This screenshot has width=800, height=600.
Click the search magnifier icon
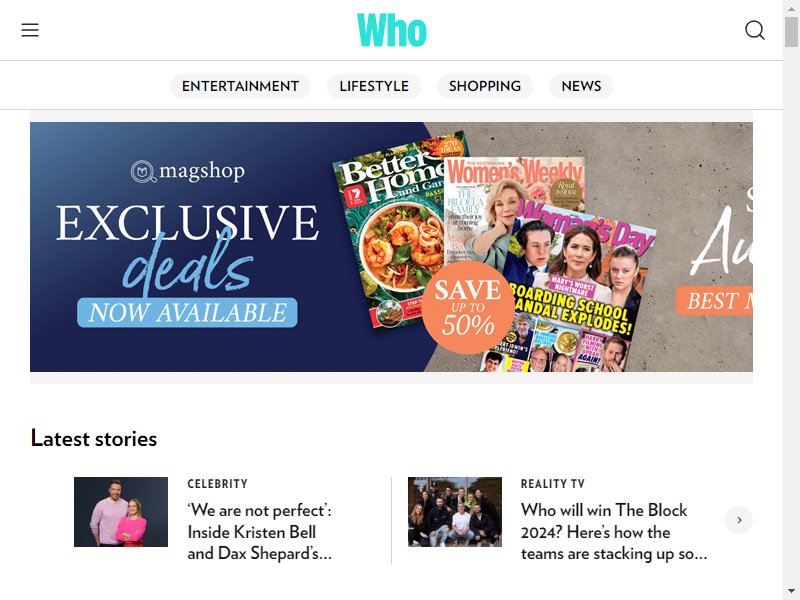[x=755, y=30]
